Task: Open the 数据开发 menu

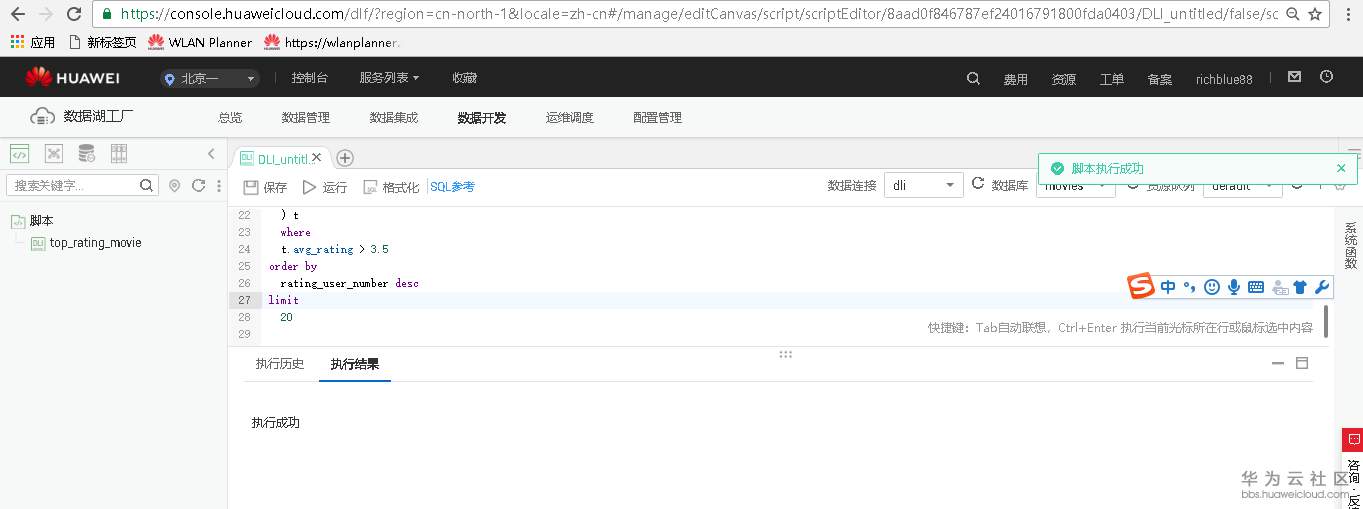Action: tap(482, 117)
